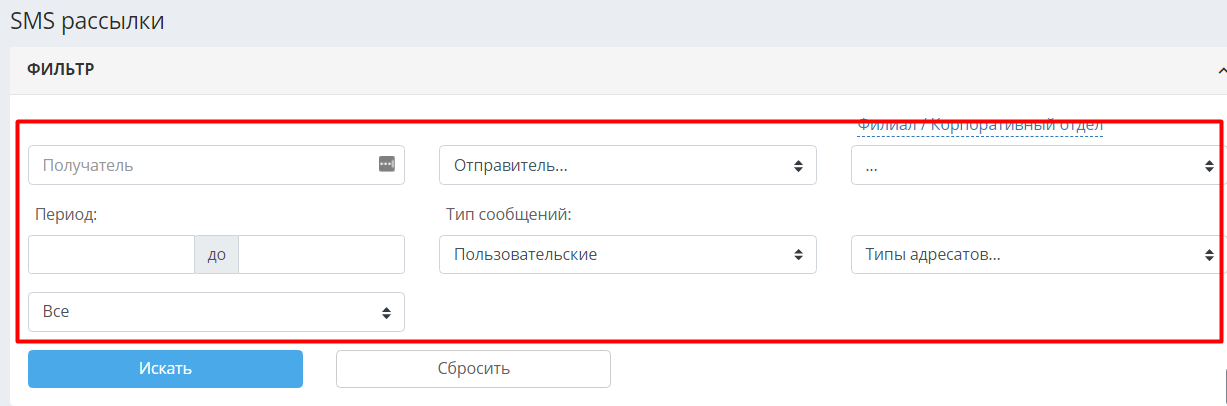Collapse the ФИЛЬТР panel using the chevron
The height and width of the screenshot is (406, 1227).
(x=1221, y=70)
